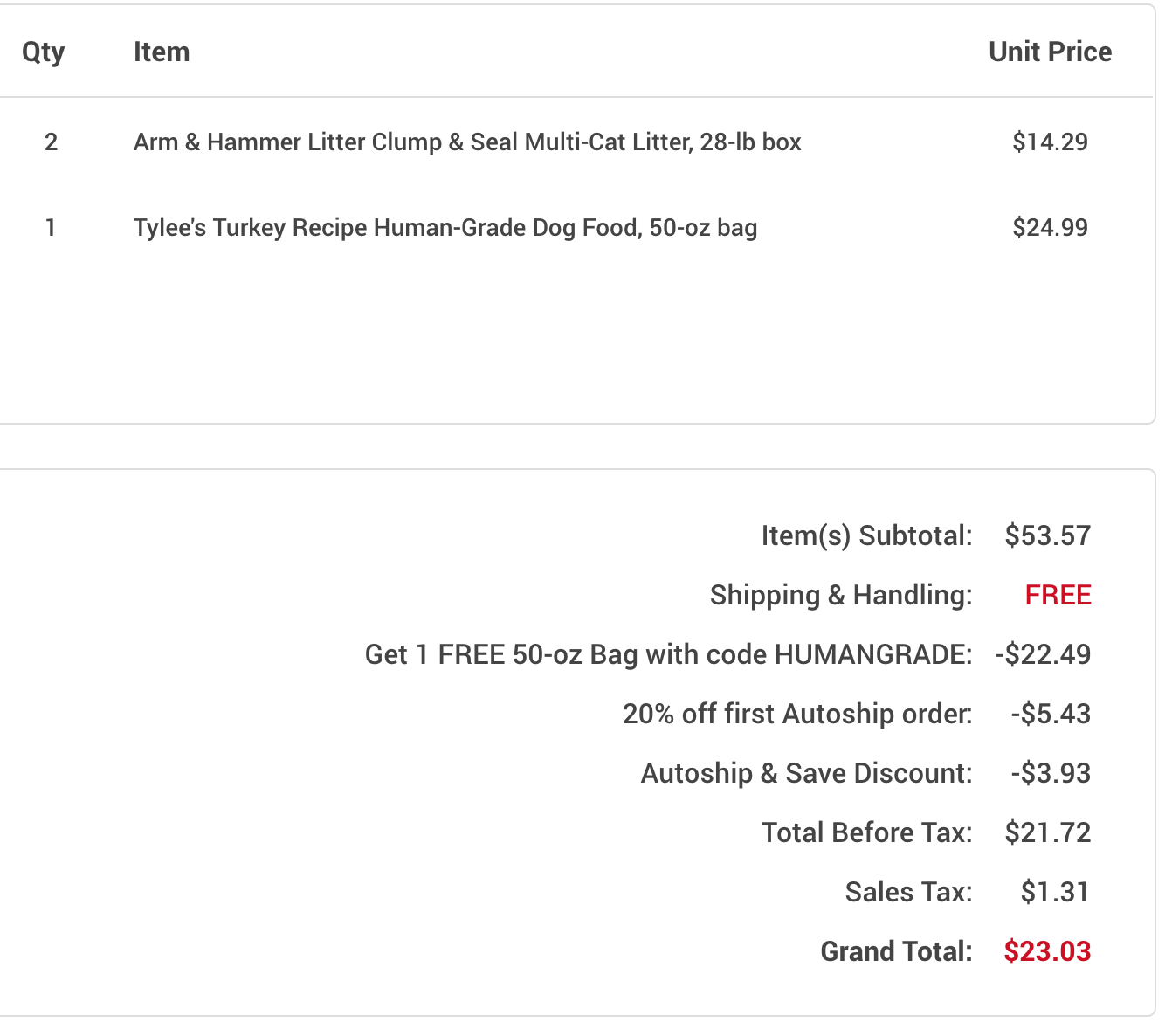This screenshot has height=1036, width=1172.
Task: Click the red Grand Total $23.03
Action: (1047, 951)
